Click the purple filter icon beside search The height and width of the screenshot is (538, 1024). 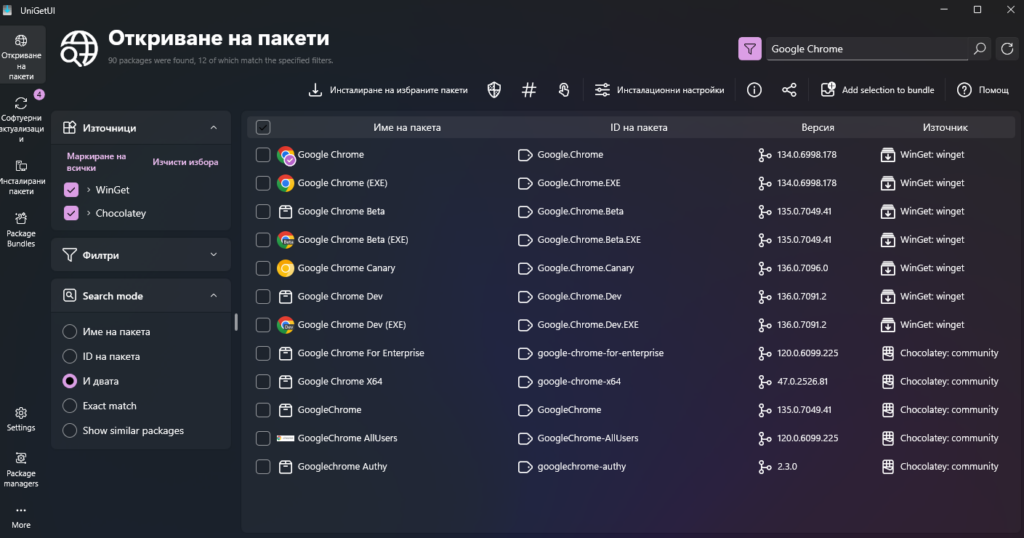point(750,49)
